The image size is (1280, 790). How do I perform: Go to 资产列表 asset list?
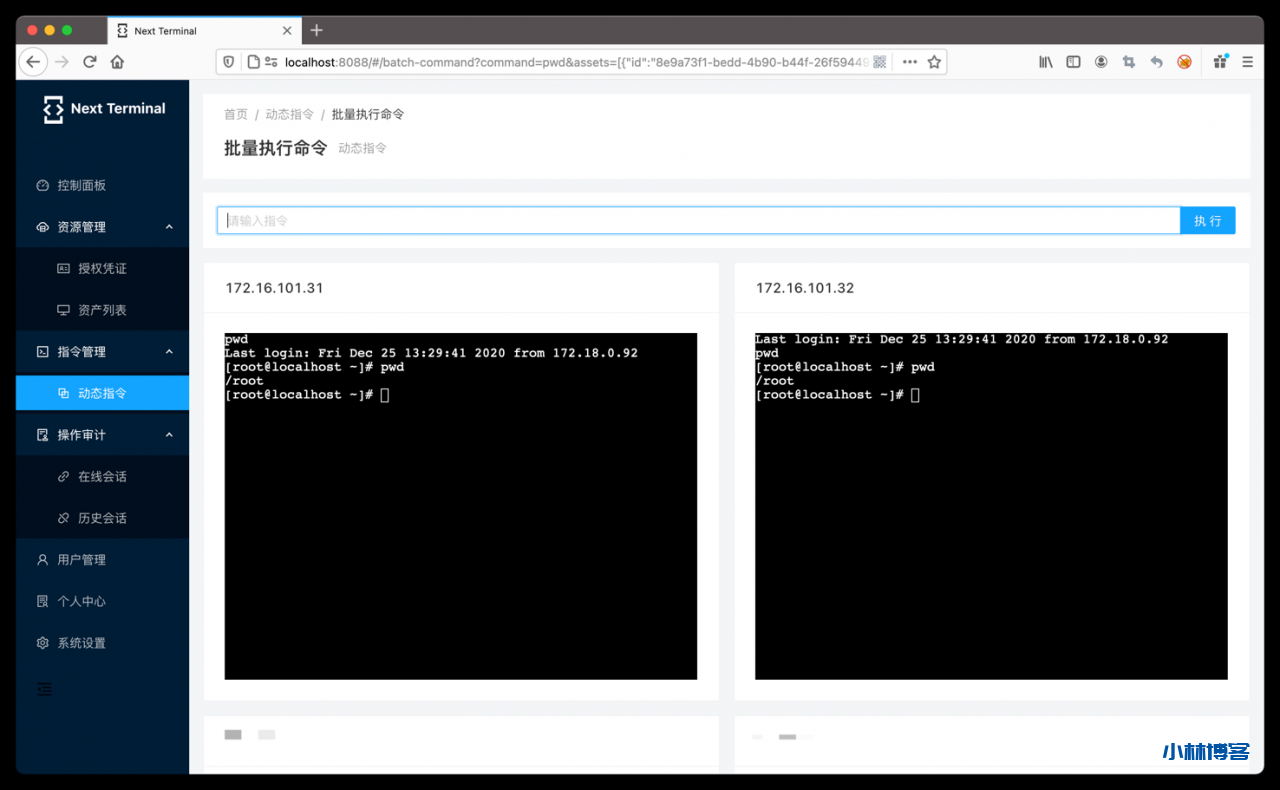coord(102,310)
